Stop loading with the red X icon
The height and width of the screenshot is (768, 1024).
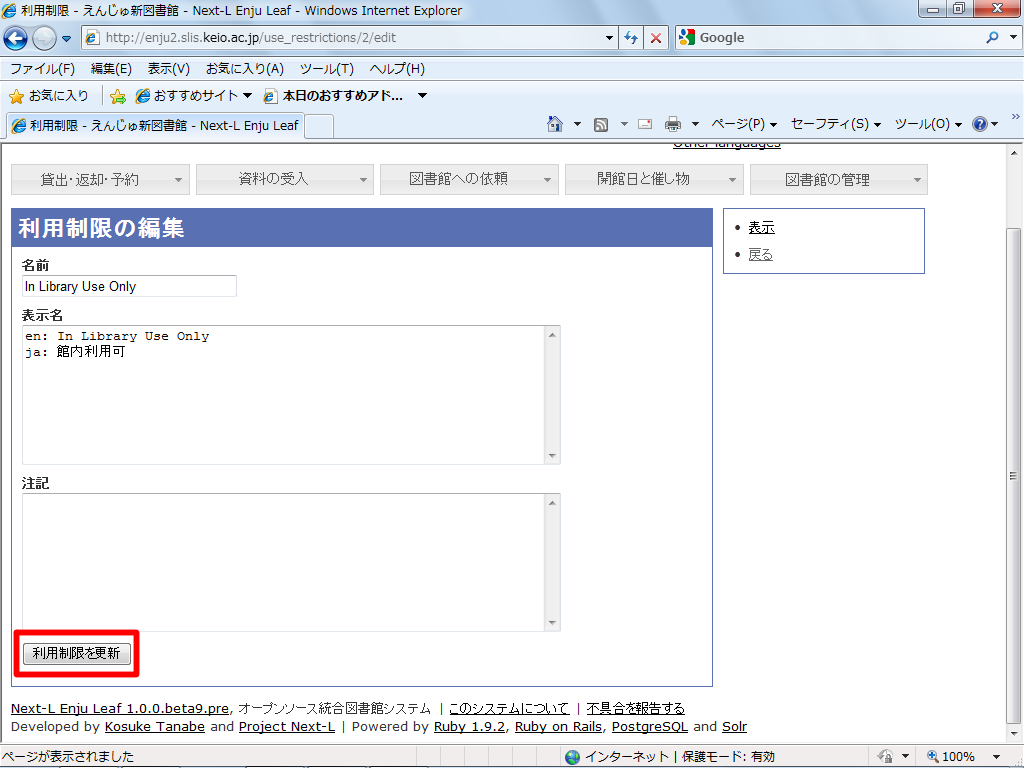click(656, 38)
